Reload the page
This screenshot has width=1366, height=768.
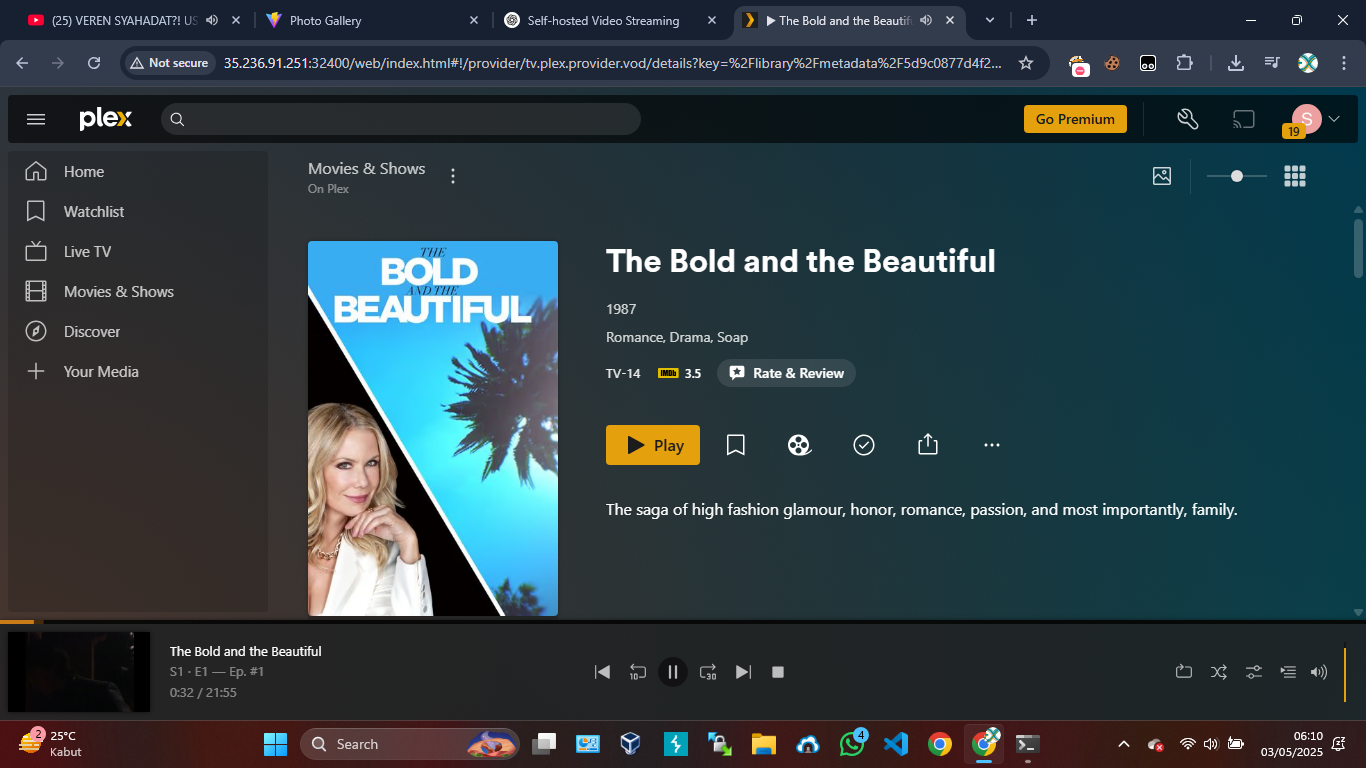click(94, 63)
